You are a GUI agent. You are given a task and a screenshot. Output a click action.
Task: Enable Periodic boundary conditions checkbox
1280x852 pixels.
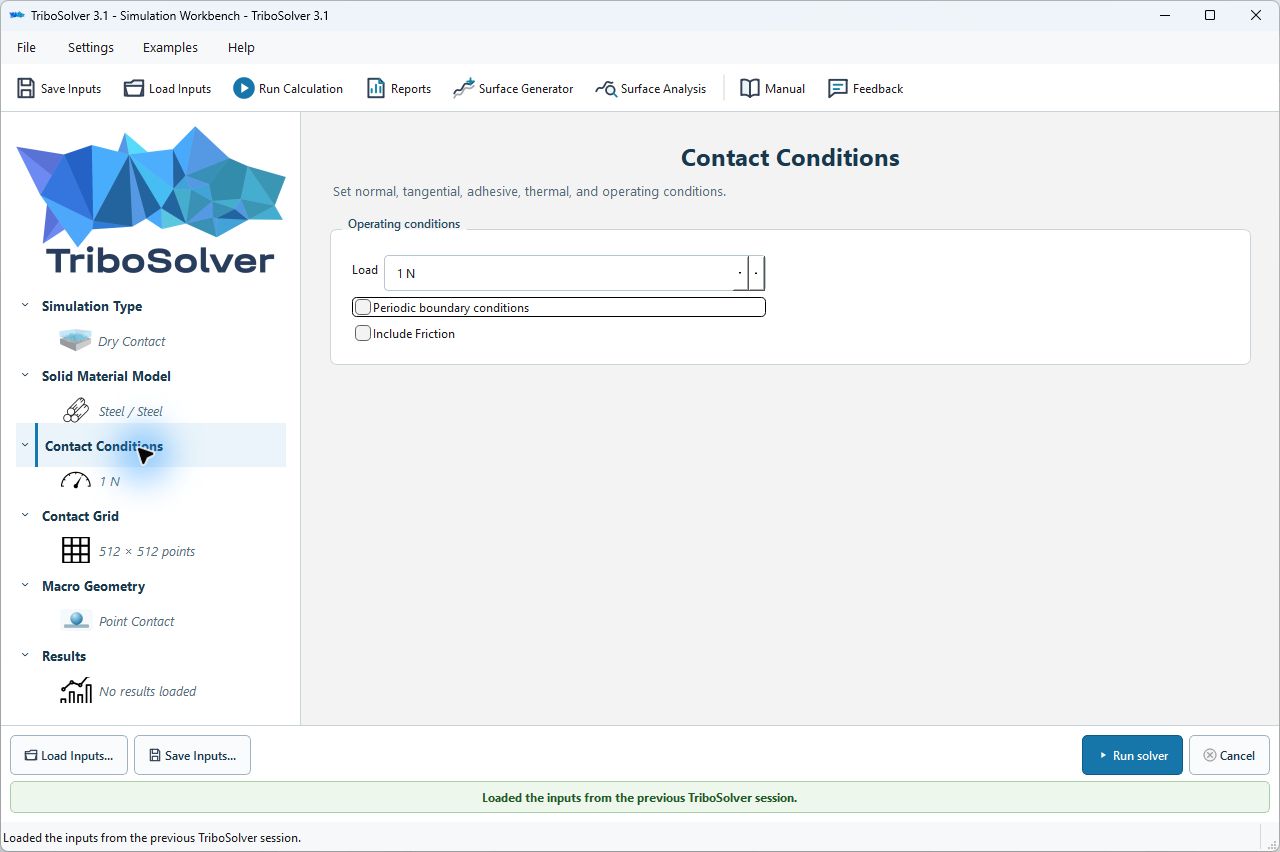point(363,307)
